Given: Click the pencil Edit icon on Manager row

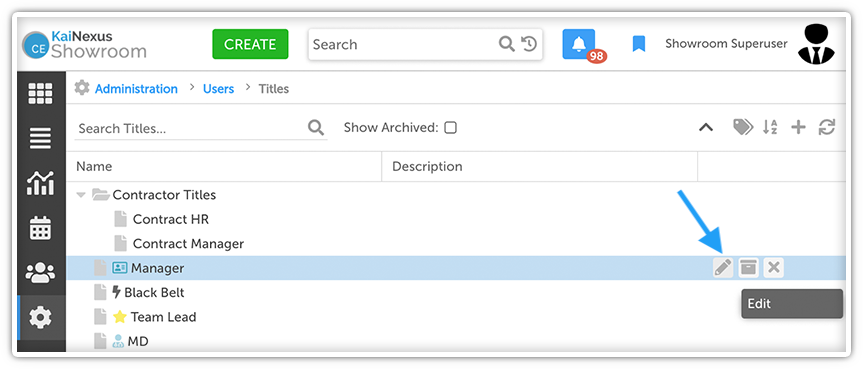Looking at the screenshot, I should pyautogui.click(x=723, y=268).
